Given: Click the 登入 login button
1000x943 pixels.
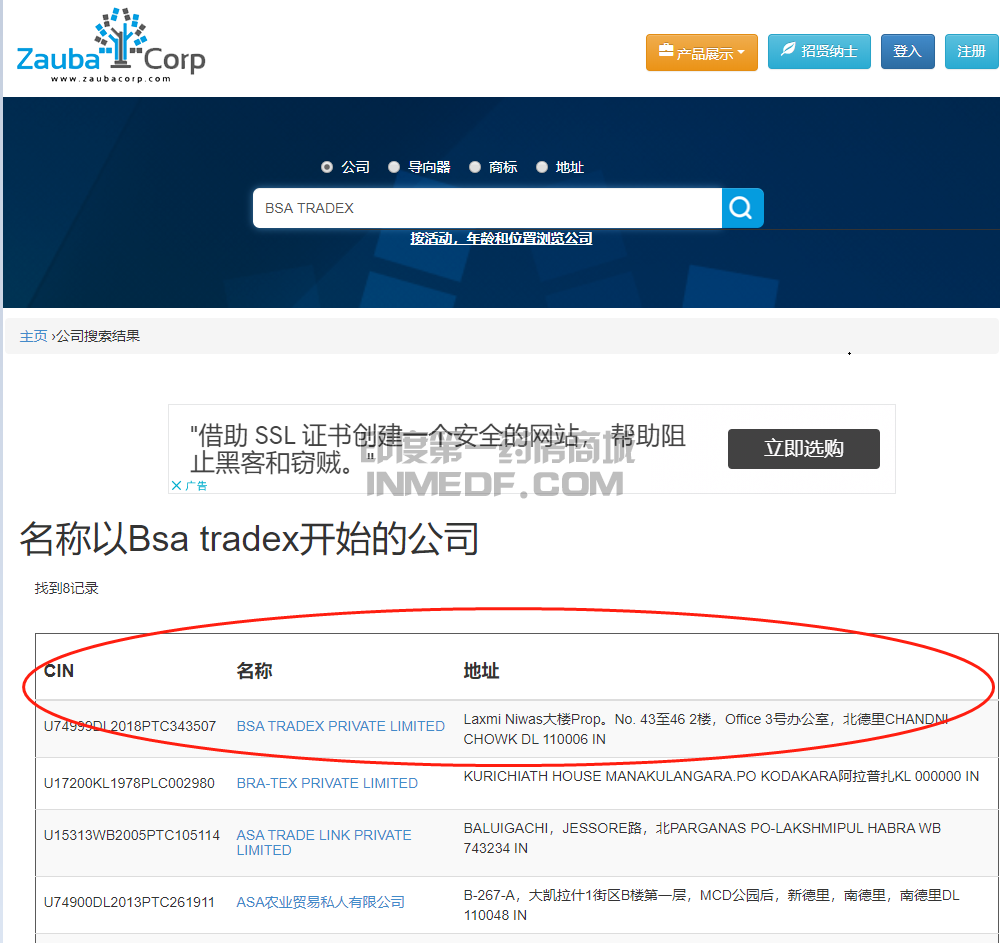Looking at the screenshot, I should pyautogui.click(x=907, y=51).
